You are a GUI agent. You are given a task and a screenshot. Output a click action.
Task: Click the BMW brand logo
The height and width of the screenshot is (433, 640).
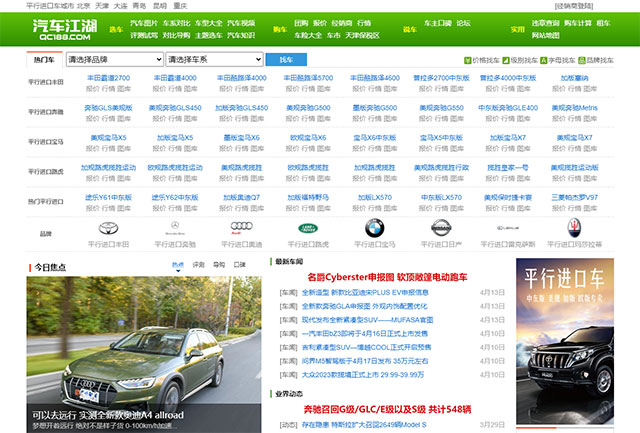coord(374,229)
